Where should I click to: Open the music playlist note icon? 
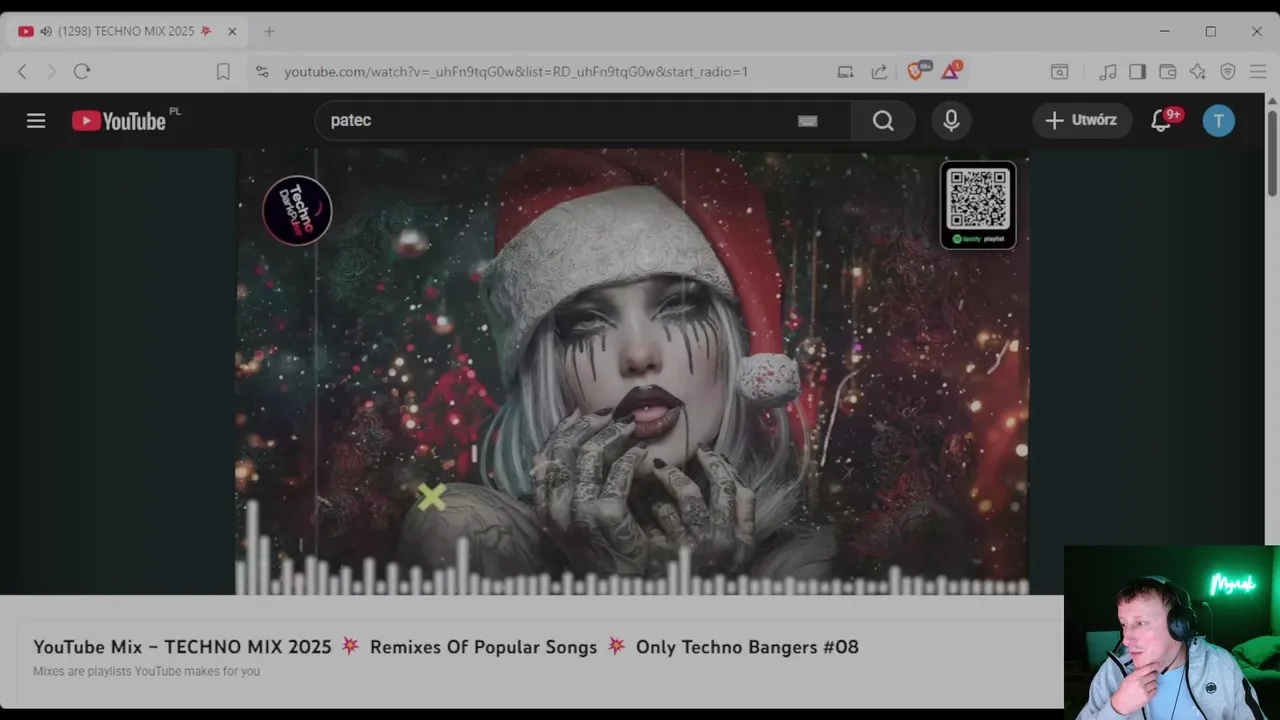point(1108,71)
